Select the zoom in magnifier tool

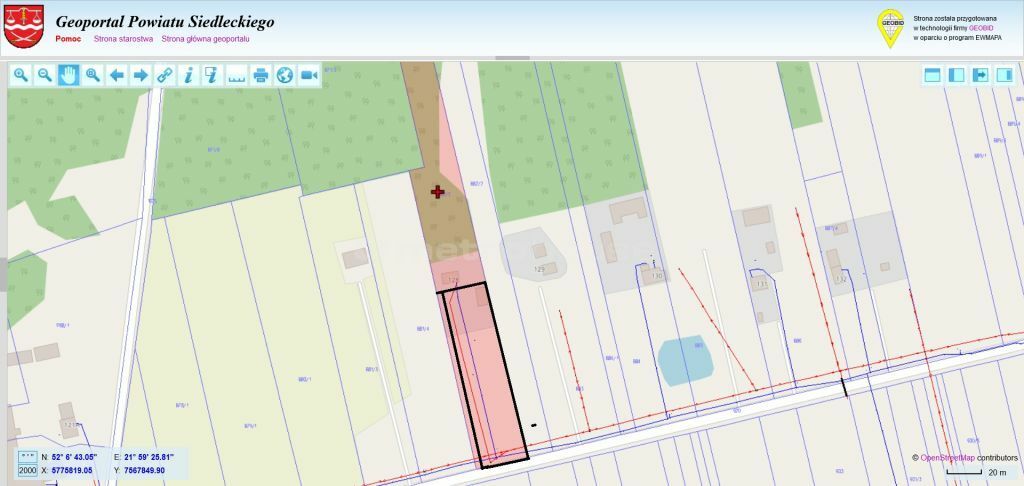[x=20, y=75]
